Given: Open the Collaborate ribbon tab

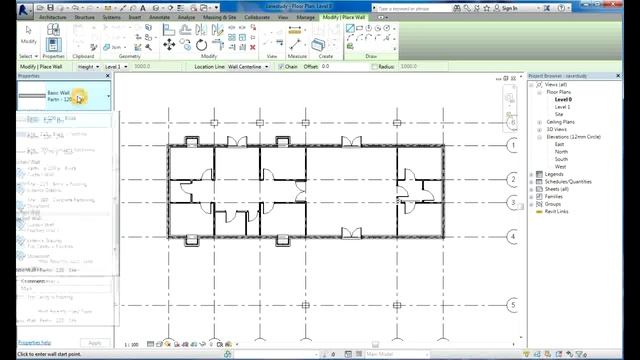Looking at the screenshot, I should 257,18.
